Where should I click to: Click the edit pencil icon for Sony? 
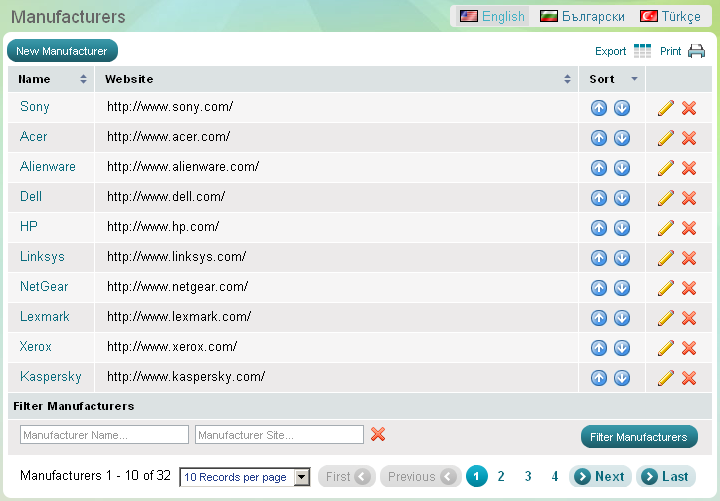tap(666, 108)
